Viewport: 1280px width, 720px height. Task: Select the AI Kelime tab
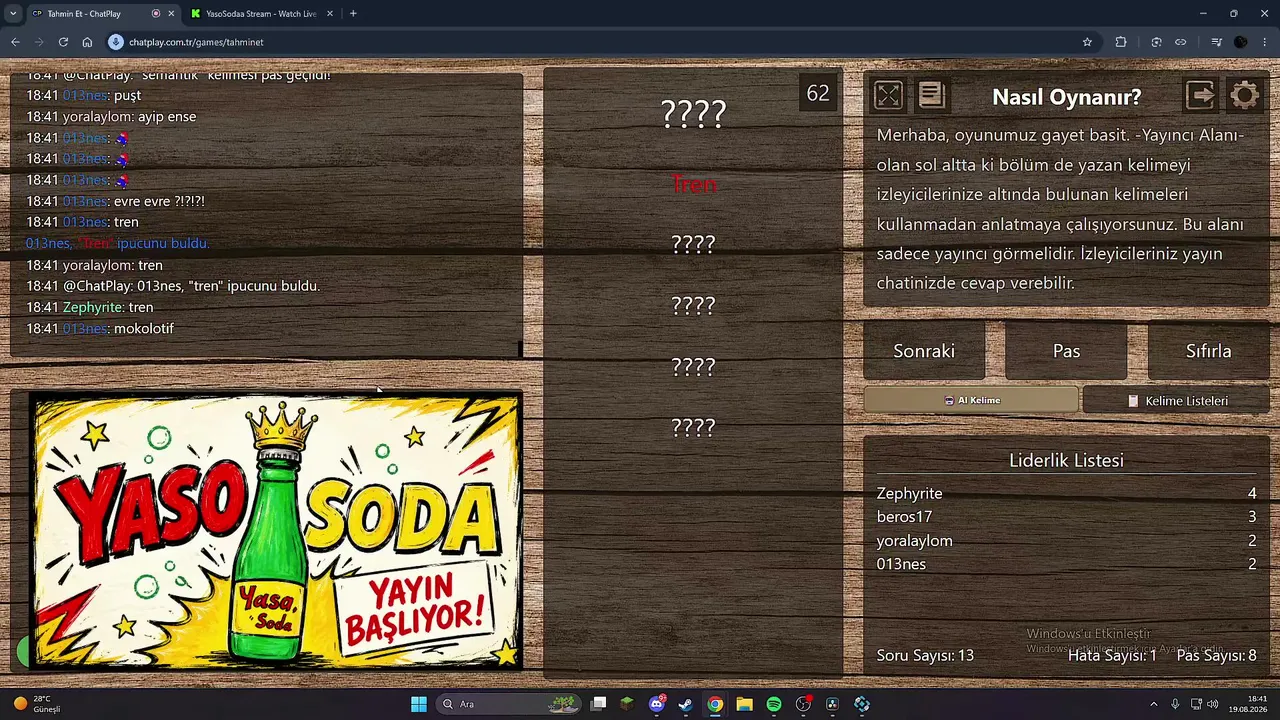click(971, 400)
